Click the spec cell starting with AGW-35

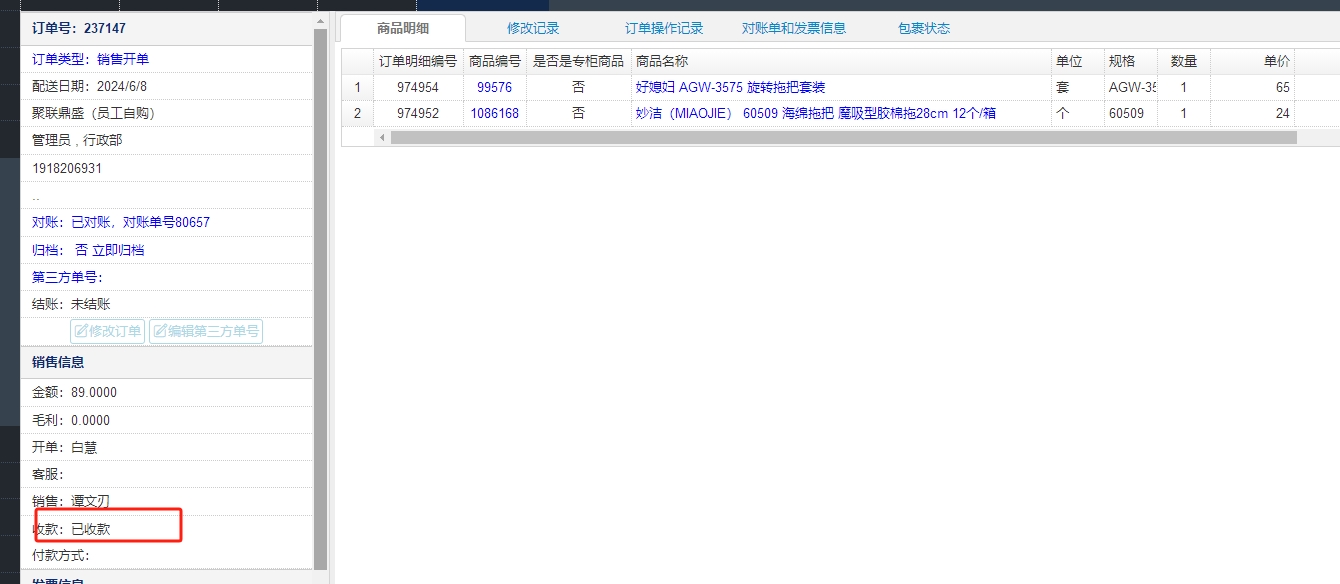[1131, 87]
